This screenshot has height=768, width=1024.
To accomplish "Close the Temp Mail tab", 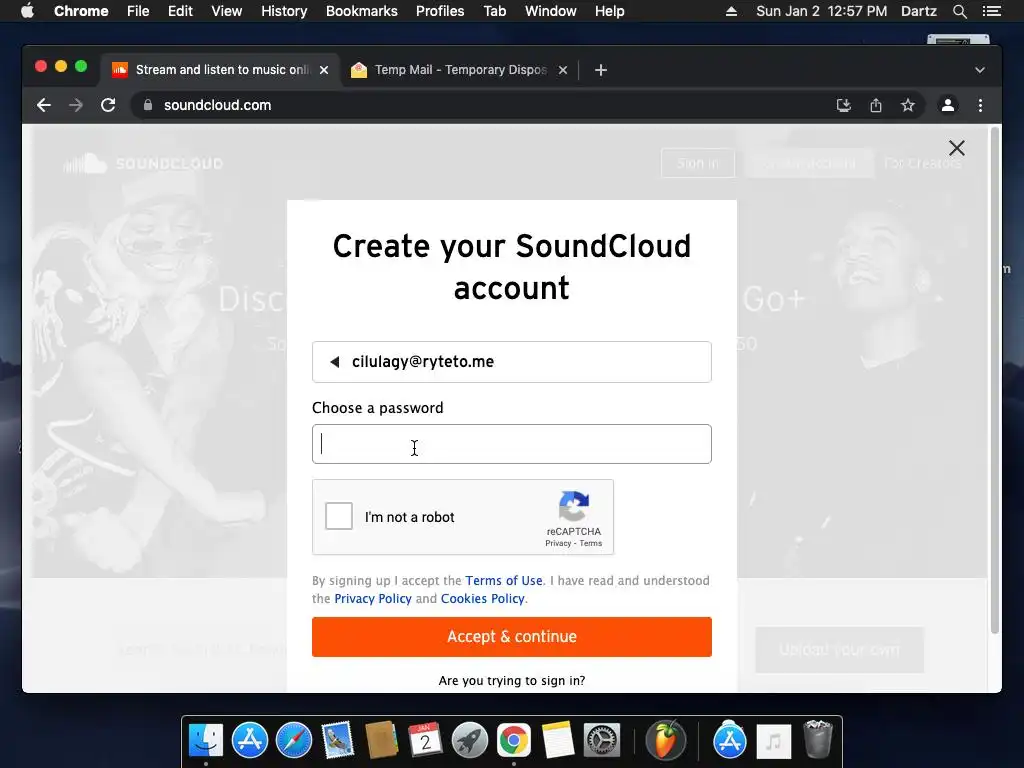I will tap(562, 70).
